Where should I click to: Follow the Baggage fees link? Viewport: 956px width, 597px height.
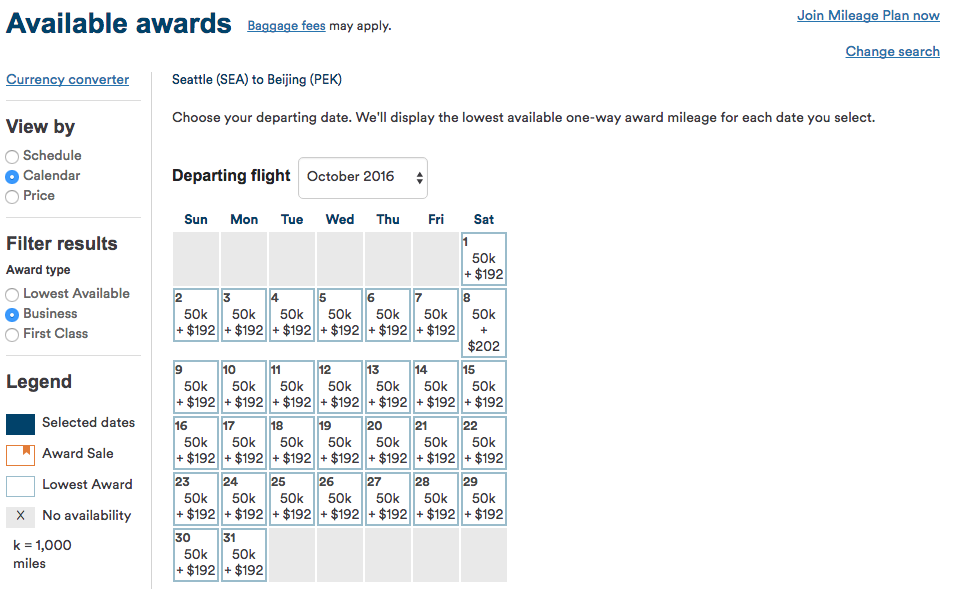pos(286,26)
